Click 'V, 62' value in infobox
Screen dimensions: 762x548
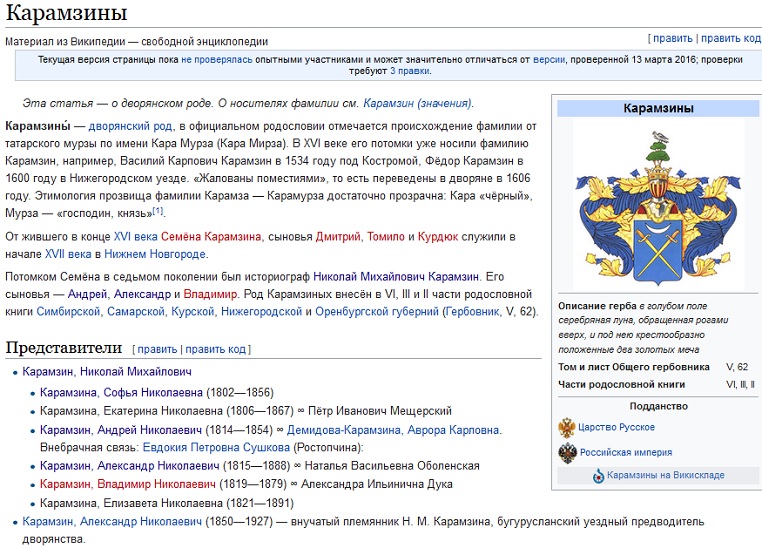click(737, 367)
